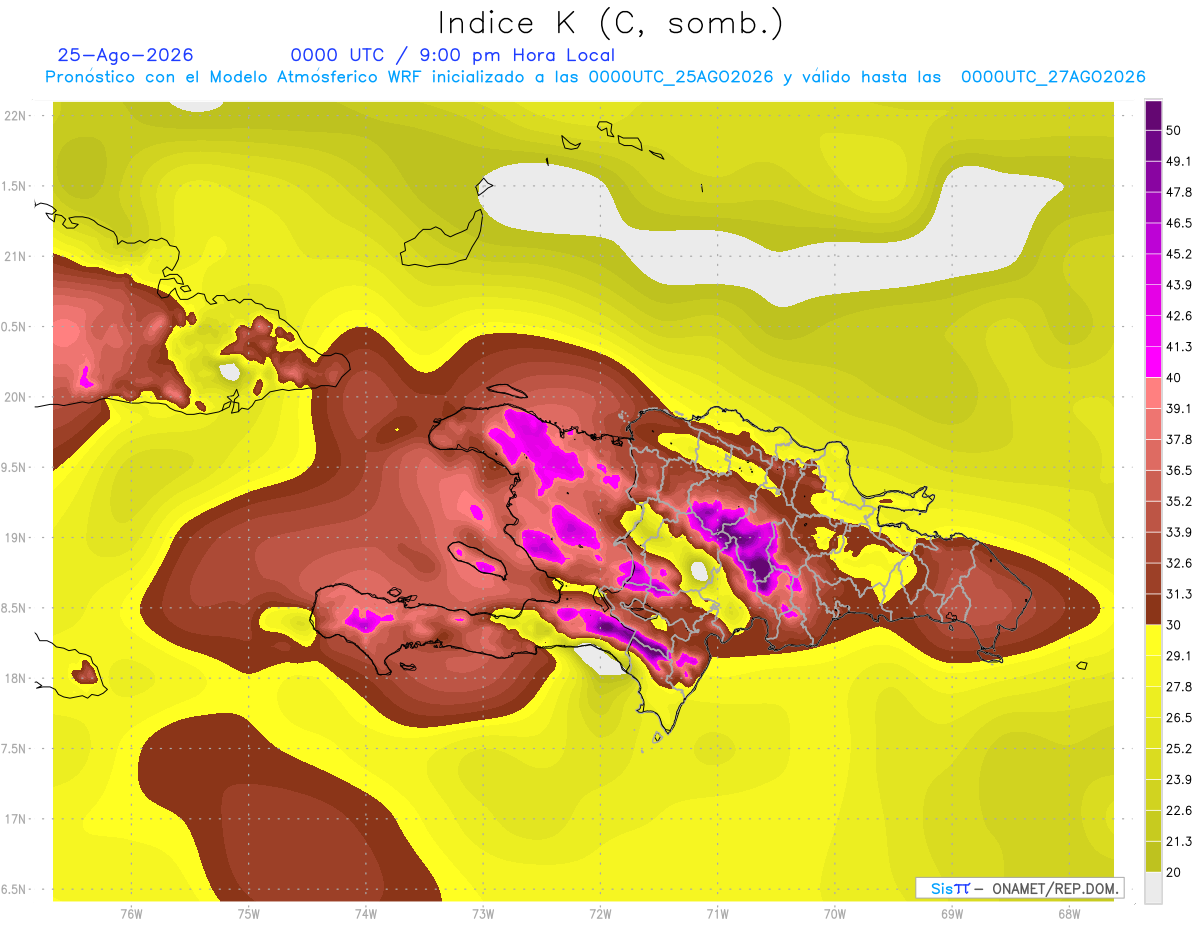Click the colorbar value '32.6'

[x=1178, y=563]
